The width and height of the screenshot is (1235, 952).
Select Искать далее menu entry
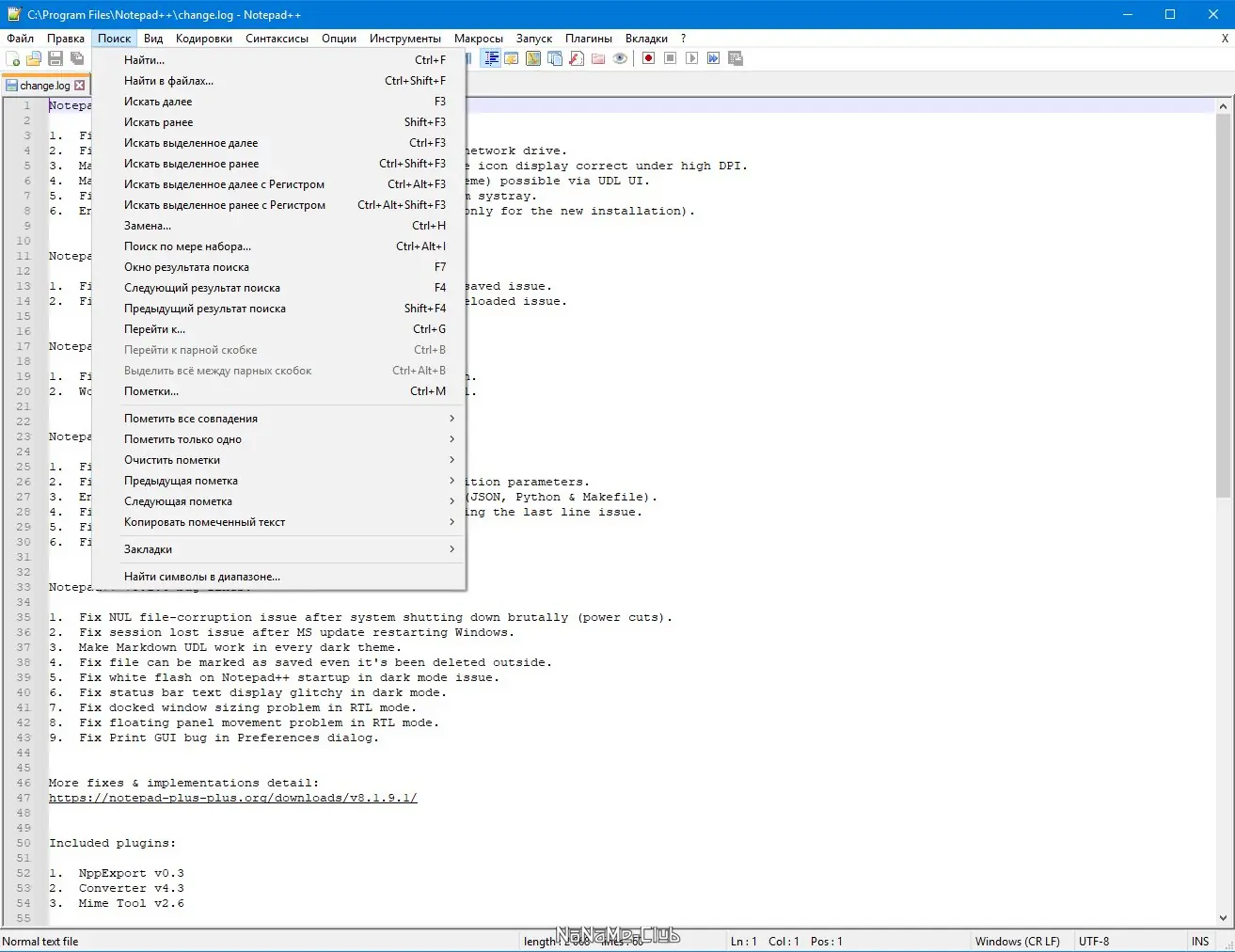click(x=279, y=102)
